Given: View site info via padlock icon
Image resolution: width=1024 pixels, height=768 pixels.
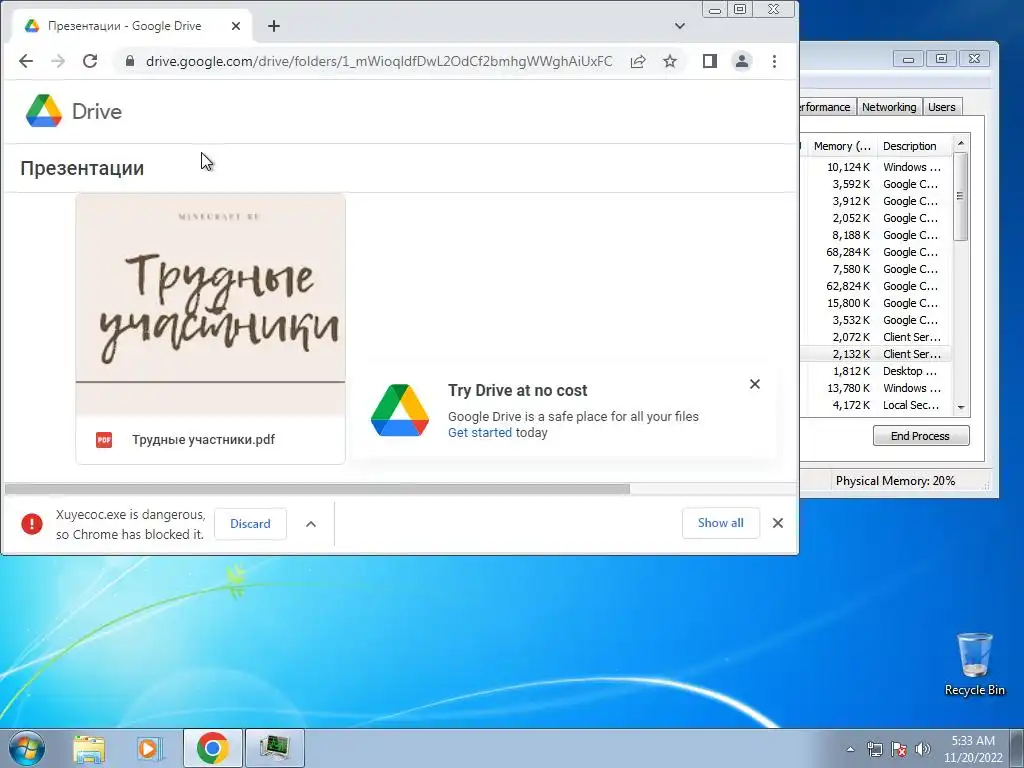Looking at the screenshot, I should 130,61.
